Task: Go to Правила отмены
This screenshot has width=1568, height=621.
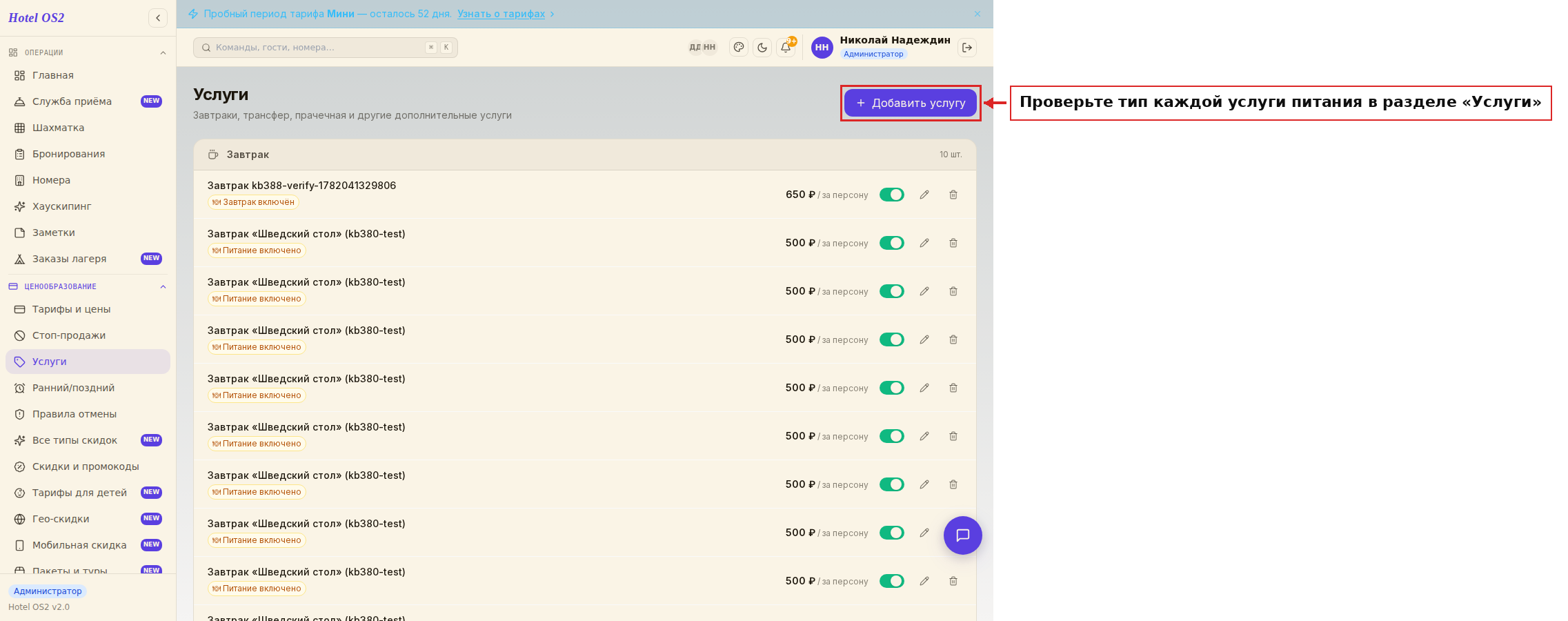Action: pyautogui.click(x=88, y=414)
